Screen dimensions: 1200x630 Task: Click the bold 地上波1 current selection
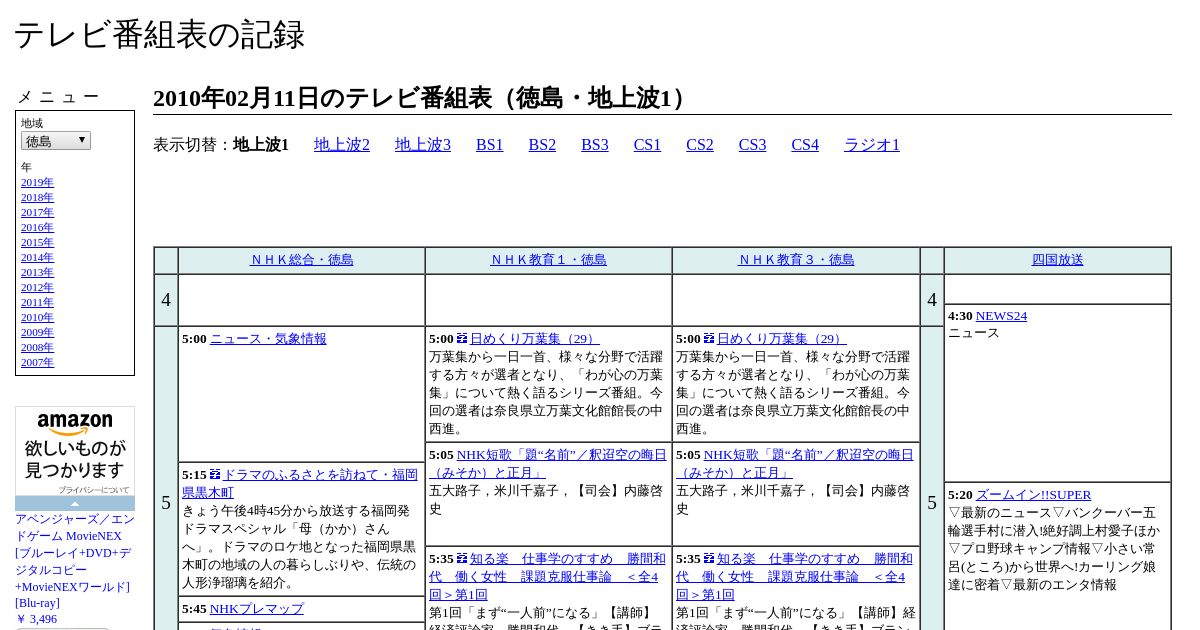point(261,145)
